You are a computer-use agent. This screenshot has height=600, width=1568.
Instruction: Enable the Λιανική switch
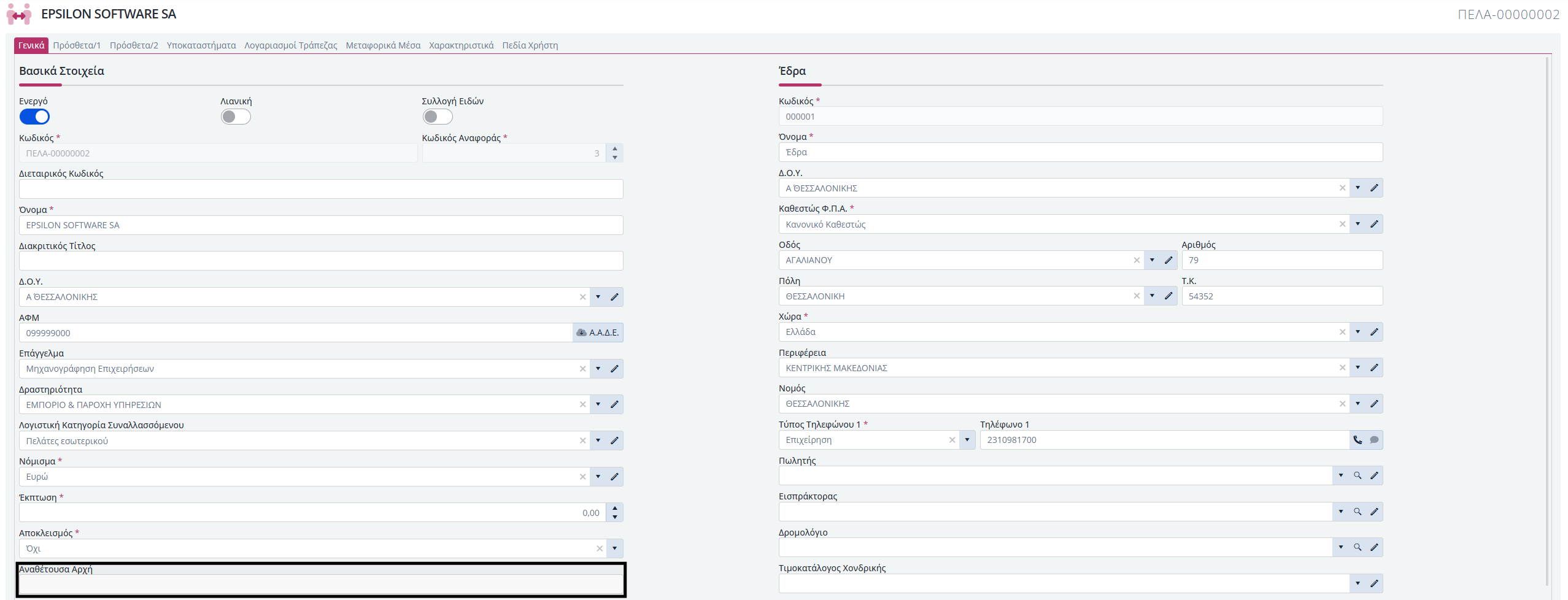(x=236, y=117)
